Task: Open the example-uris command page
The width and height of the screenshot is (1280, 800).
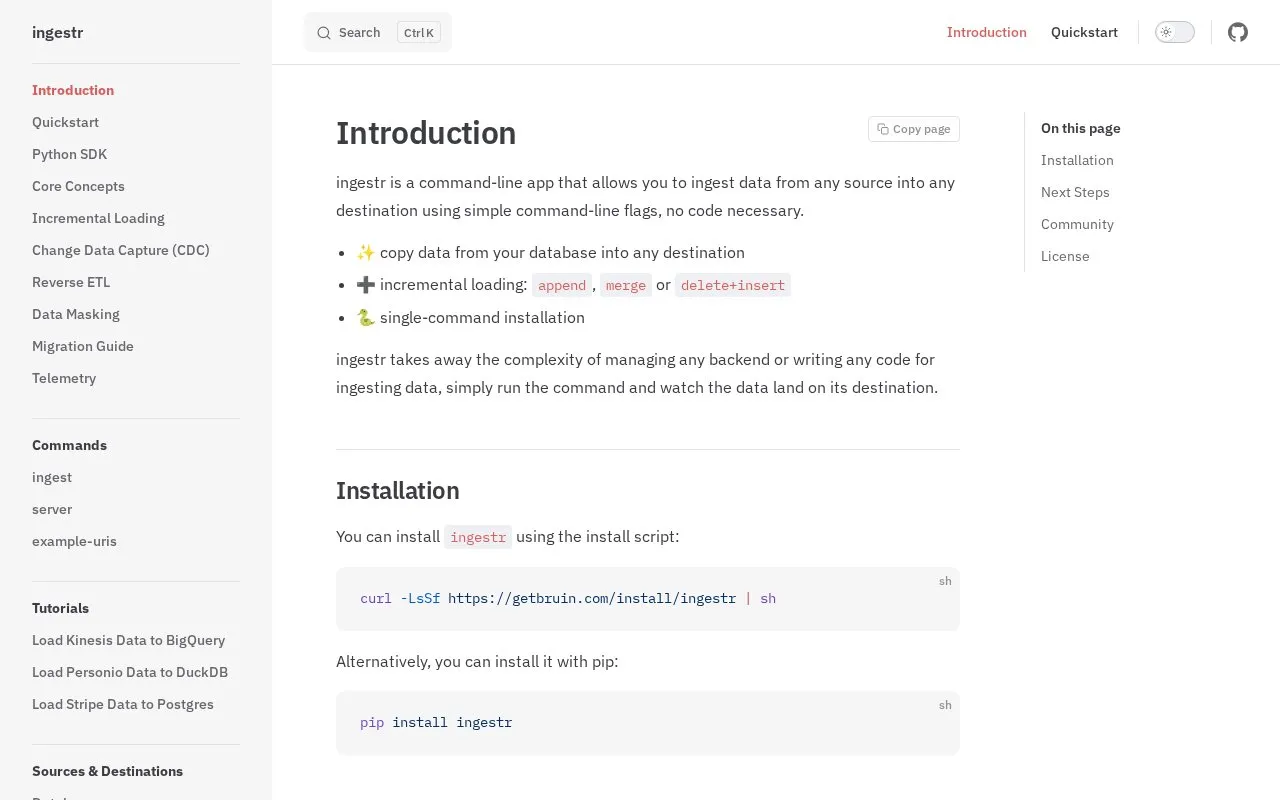Action: click(74, 541)
